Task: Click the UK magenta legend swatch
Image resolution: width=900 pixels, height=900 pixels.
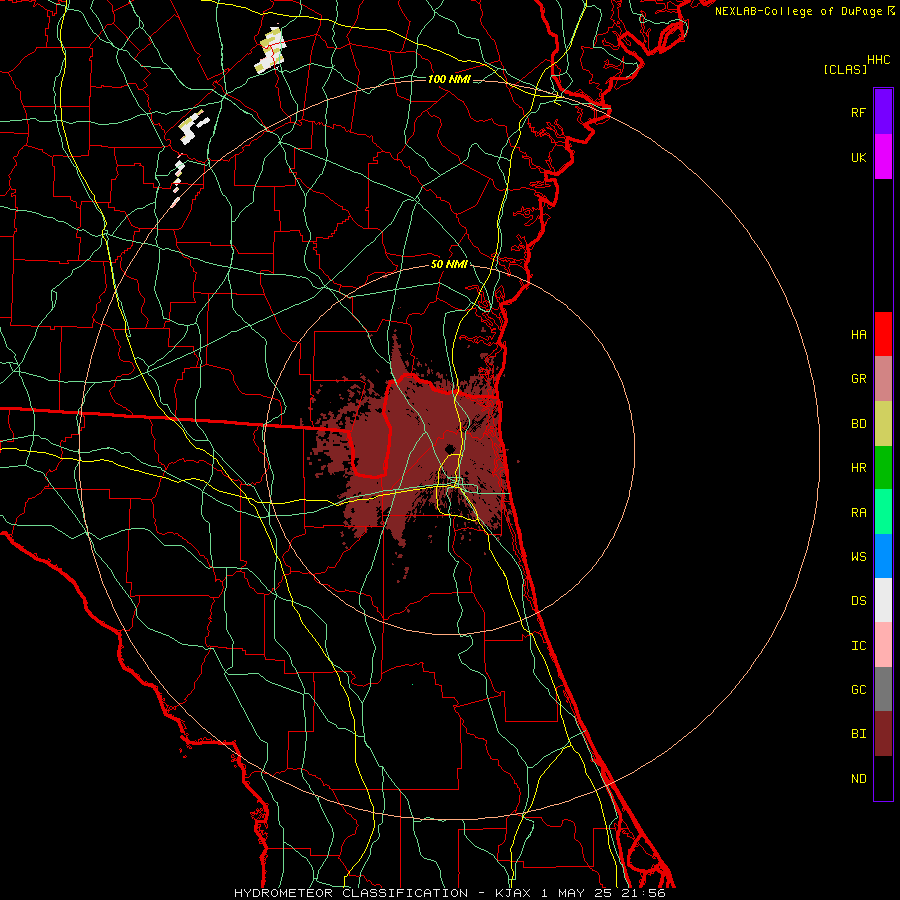Action: (x=883, y=157)
